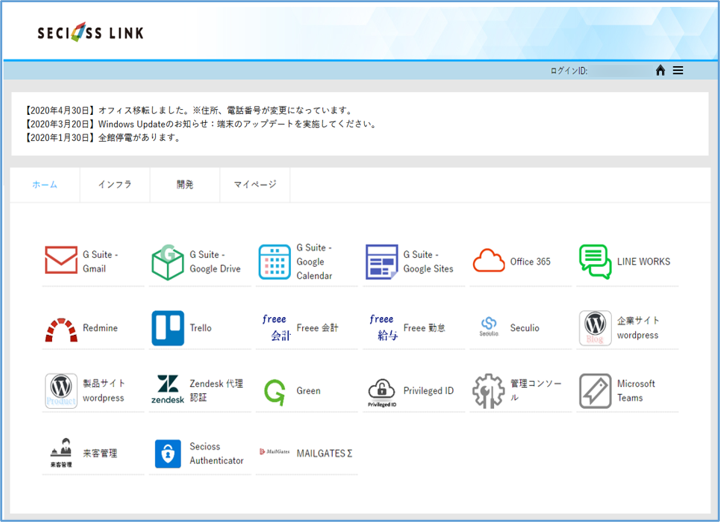Click the Windows Update announcement line
The width and height of the screenshot is (720, 522).
(201, 124)
